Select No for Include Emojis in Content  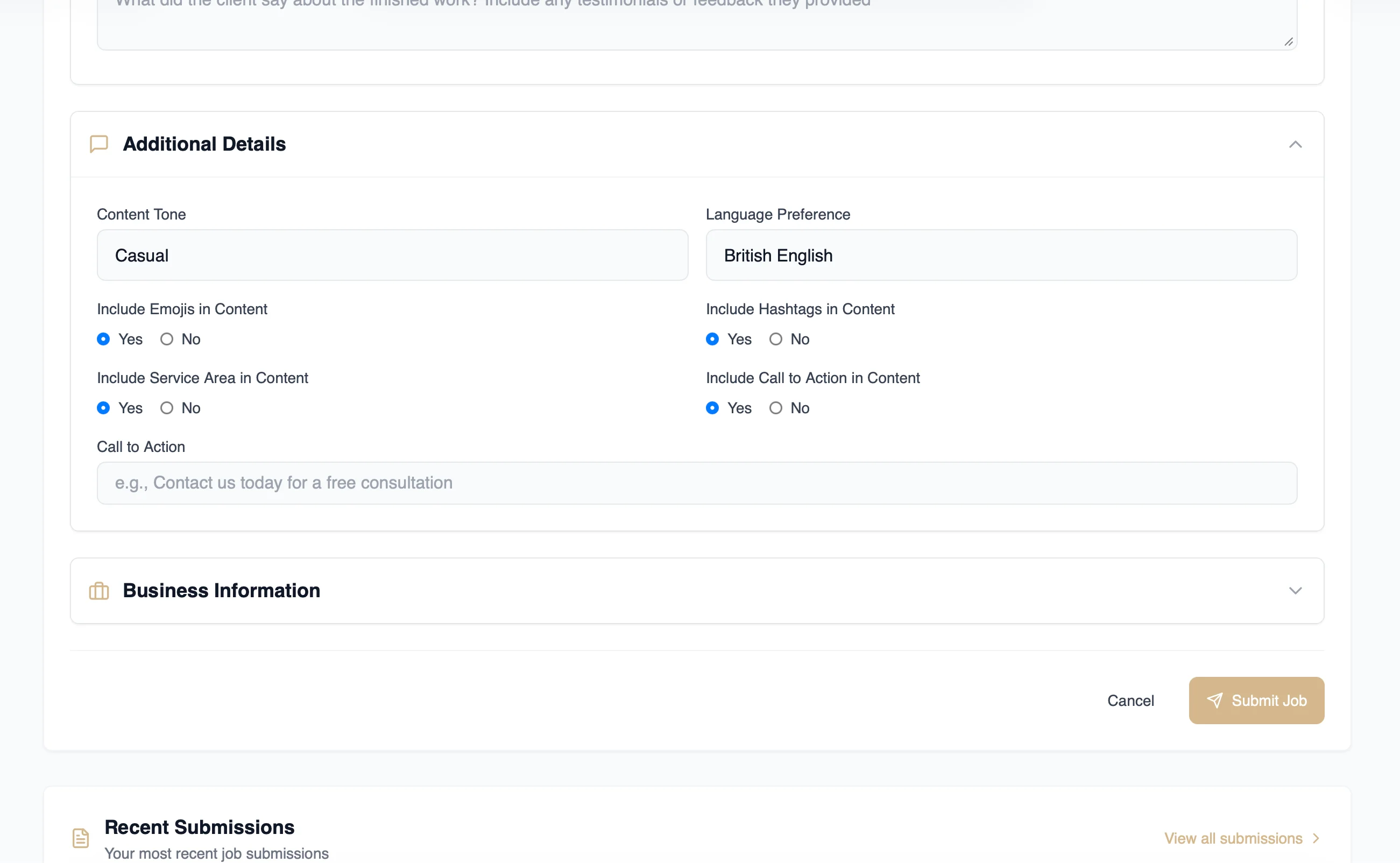click(167, 339)
